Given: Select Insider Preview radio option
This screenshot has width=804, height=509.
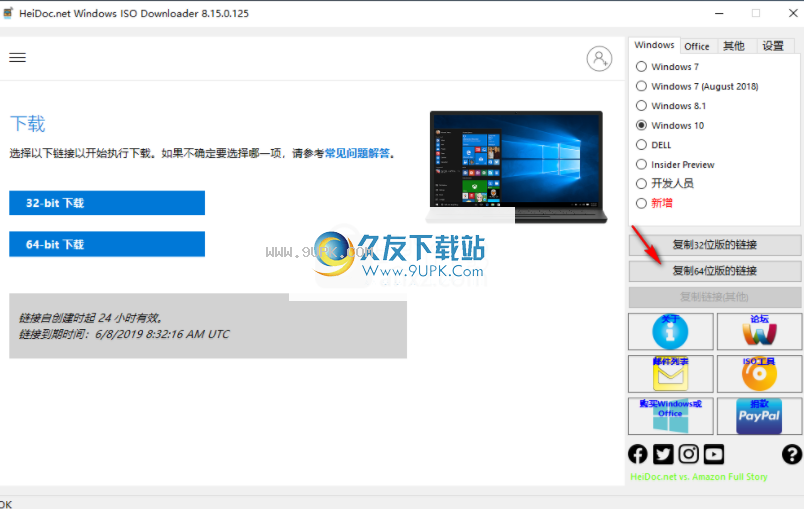Looking at the screenshot, I should pyautogui.click(x=675, y=164).
